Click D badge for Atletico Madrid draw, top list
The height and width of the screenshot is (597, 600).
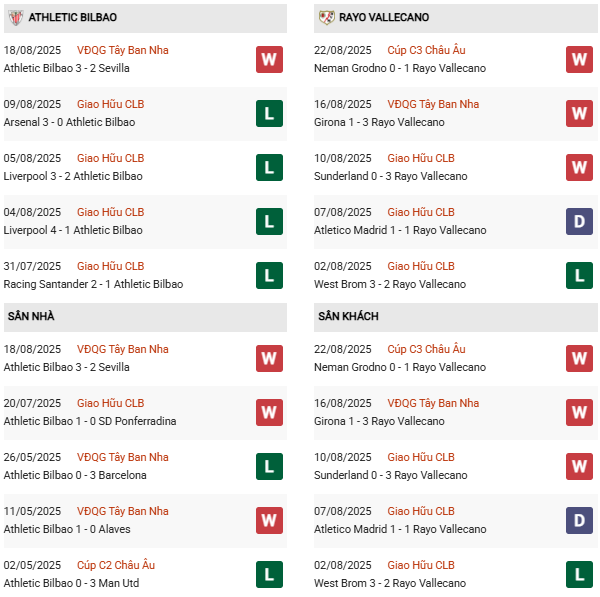[x=580, y=221]
